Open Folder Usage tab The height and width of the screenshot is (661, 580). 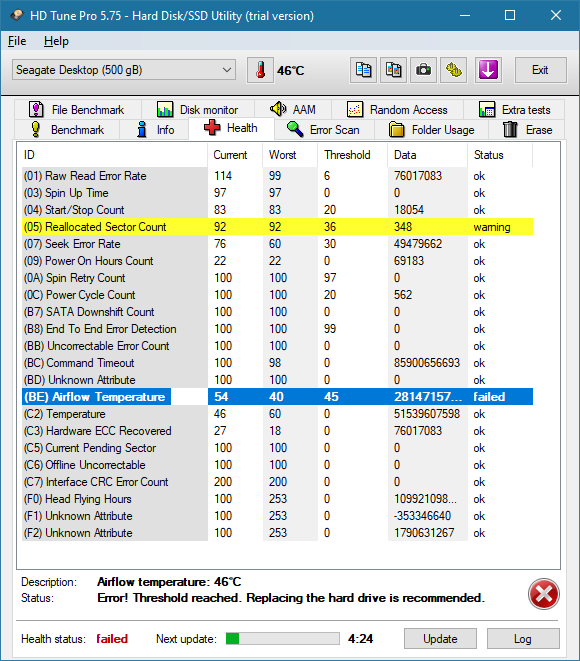coord(431,129)
